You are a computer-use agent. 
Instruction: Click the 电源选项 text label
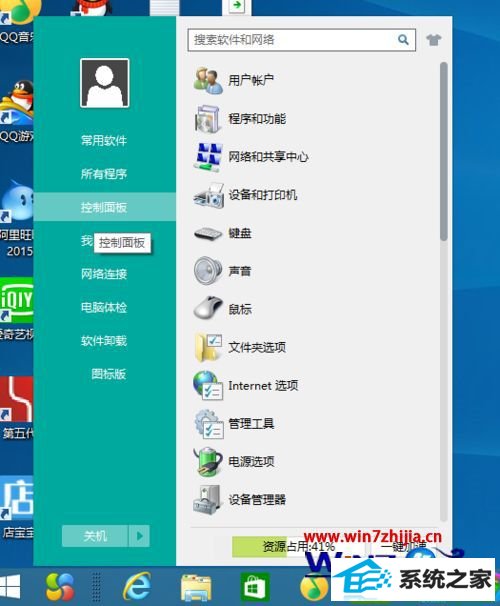click(x=251, y=461)
